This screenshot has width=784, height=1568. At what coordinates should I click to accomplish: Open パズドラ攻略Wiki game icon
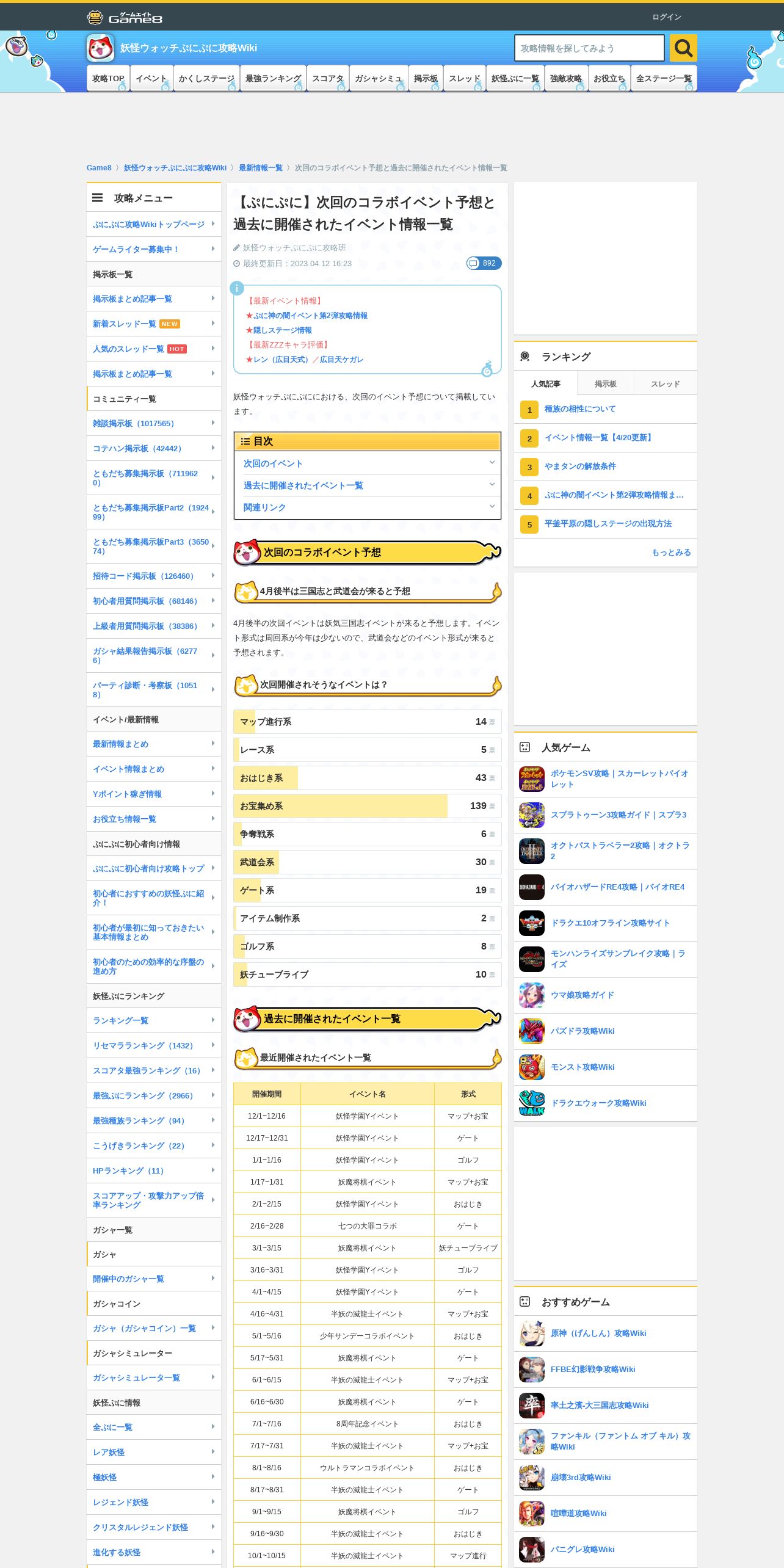click(532, 1031)
